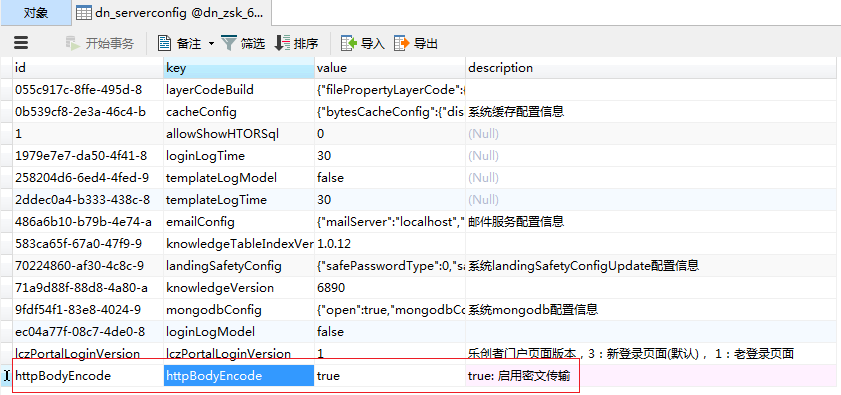Click the id column header
841x395 pixels.
pos(88,68)
